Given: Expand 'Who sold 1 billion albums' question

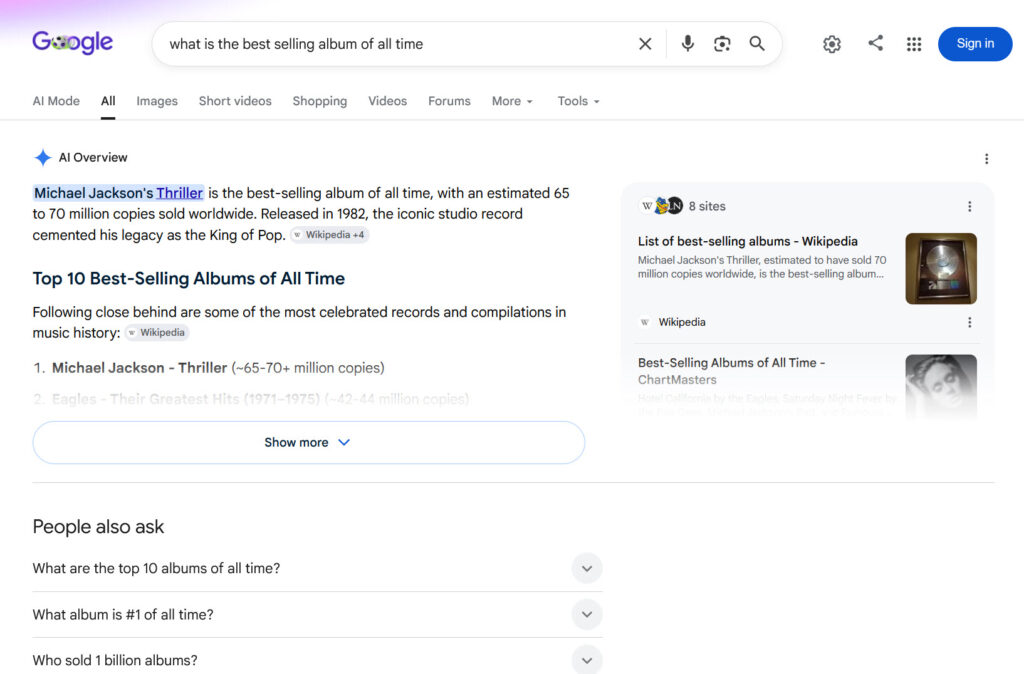Looking at the screenshot, I should 317,660.
